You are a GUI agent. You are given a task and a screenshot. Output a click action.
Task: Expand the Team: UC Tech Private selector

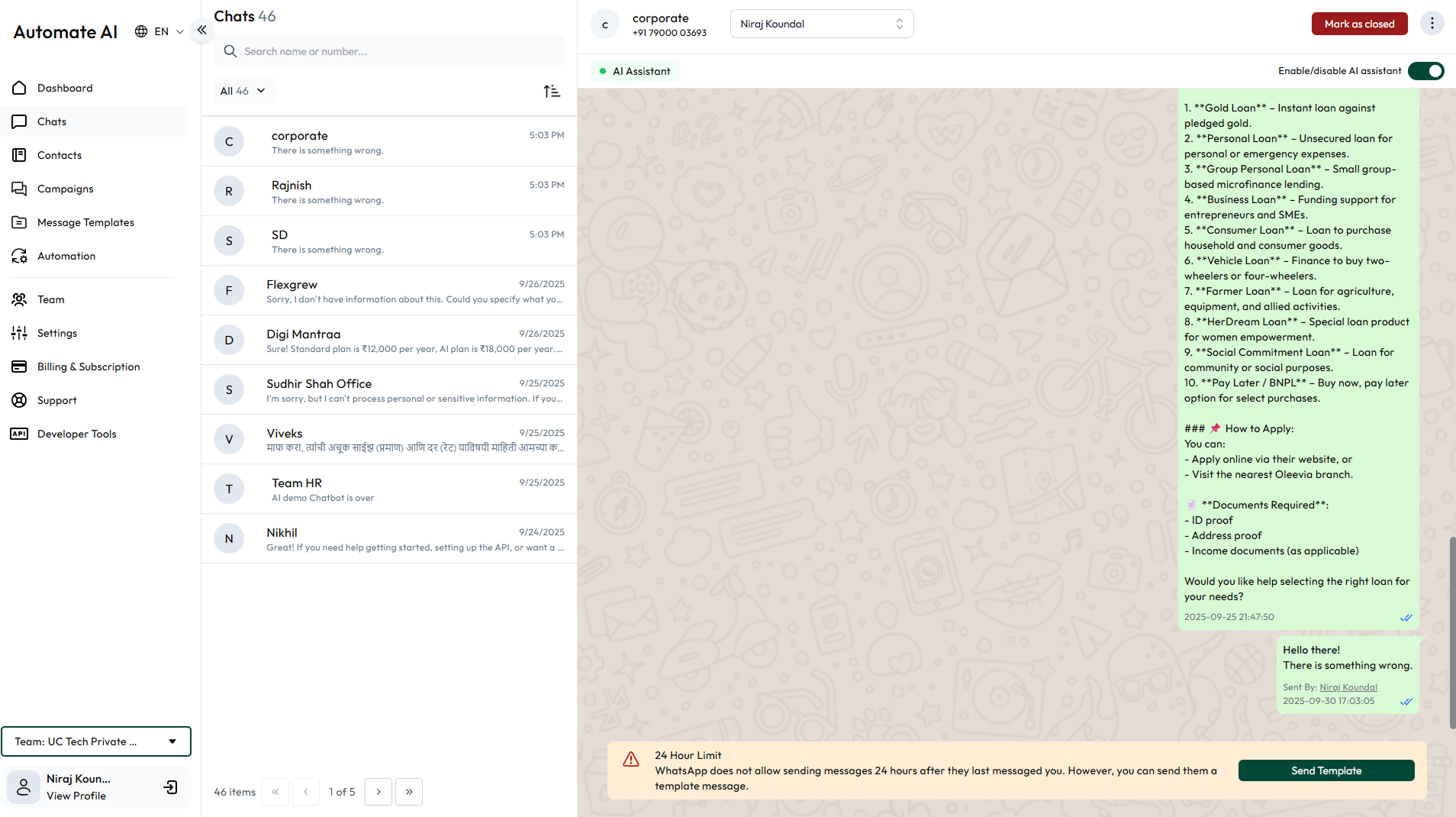(96, 741)
